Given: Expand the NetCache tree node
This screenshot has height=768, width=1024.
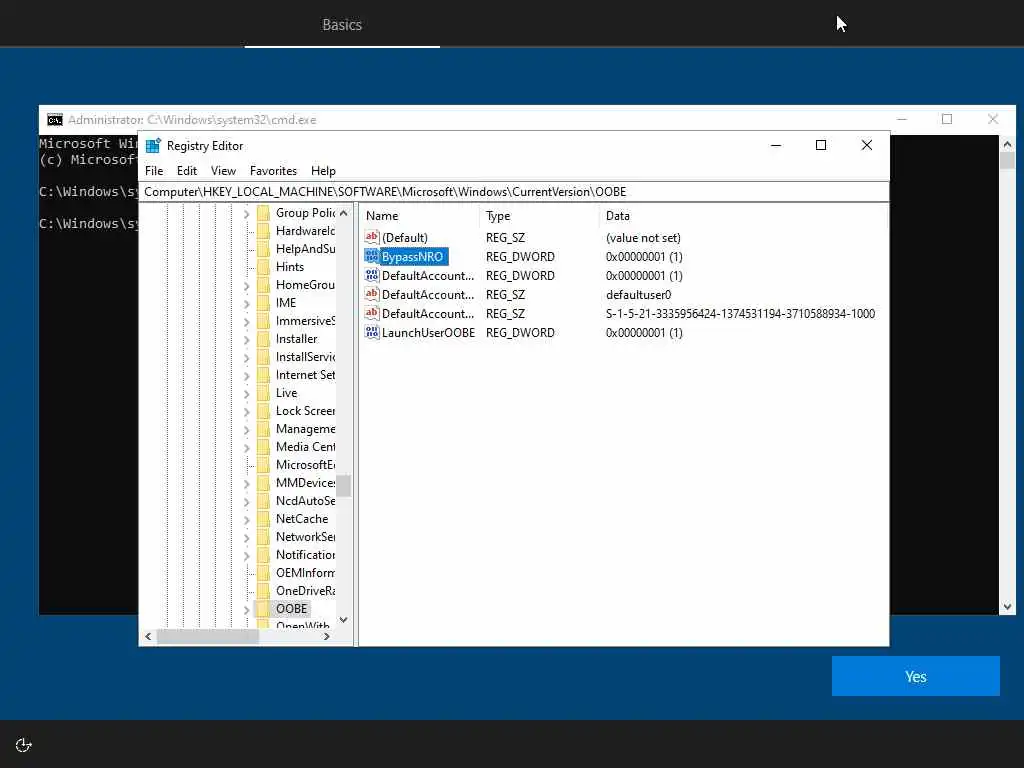Looking at the screenshot, I should (x=246, y=520).
